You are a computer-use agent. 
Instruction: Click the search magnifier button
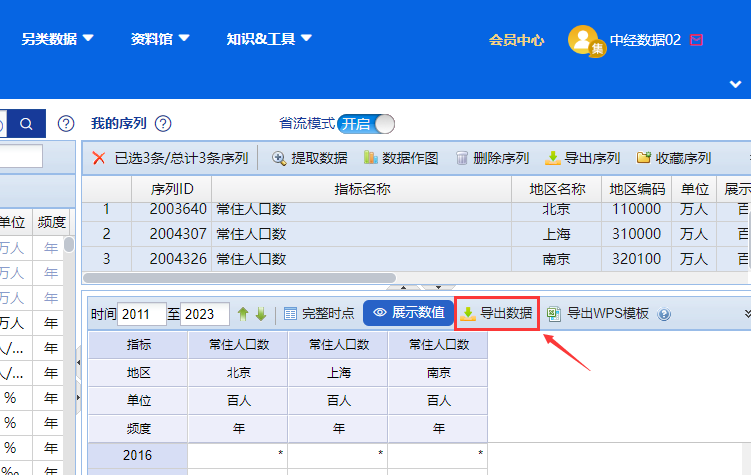tap(27, 124)
